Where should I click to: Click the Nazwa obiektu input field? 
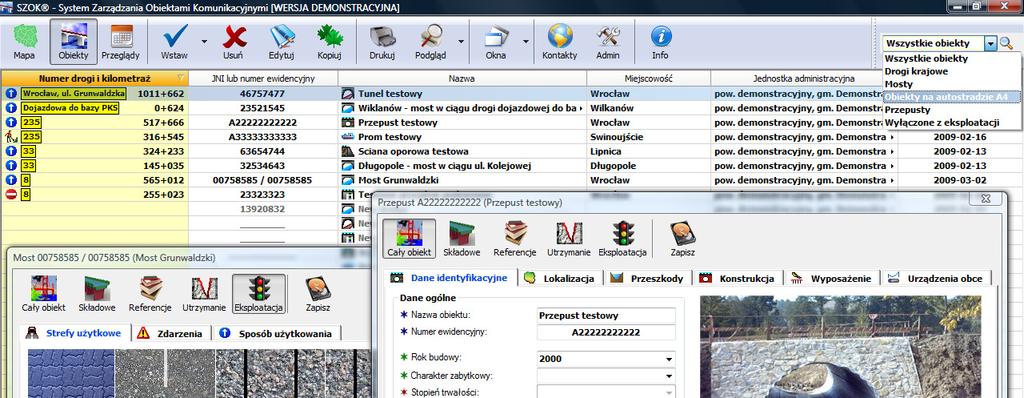606,316
